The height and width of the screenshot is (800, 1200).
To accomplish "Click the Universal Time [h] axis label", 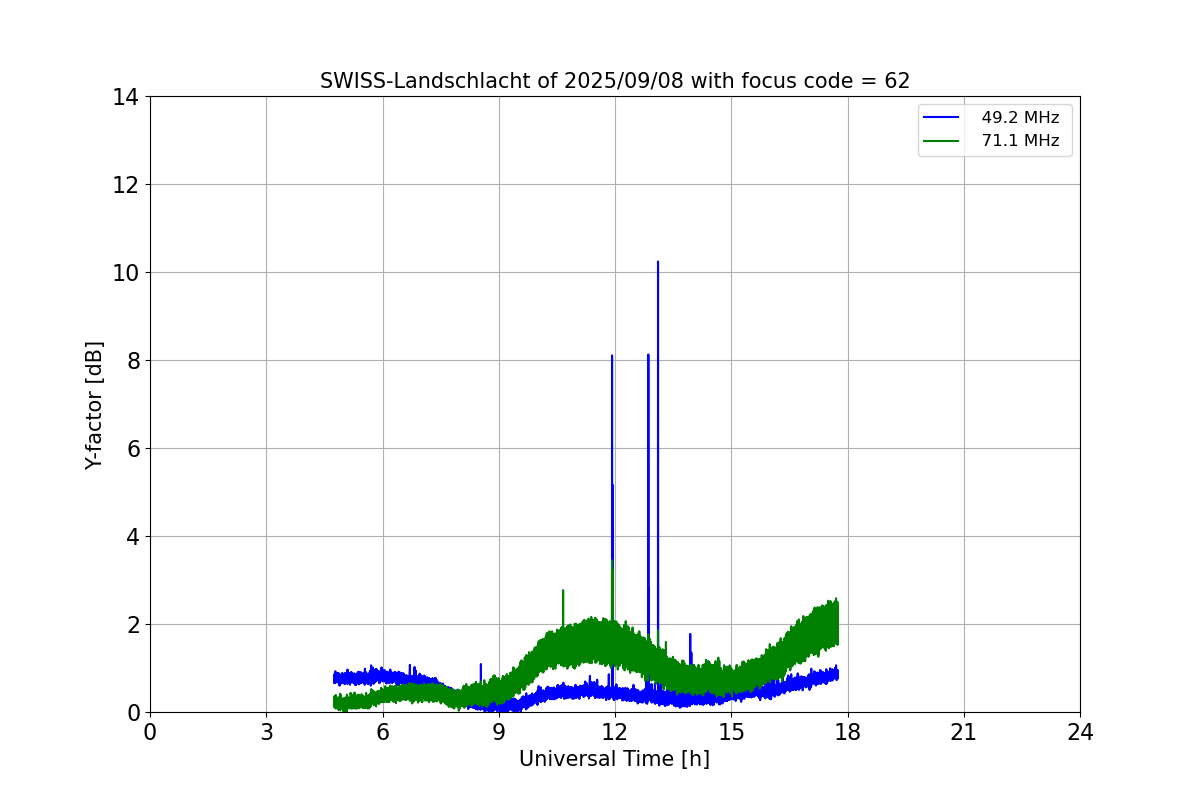I will [x=614, y=759].
